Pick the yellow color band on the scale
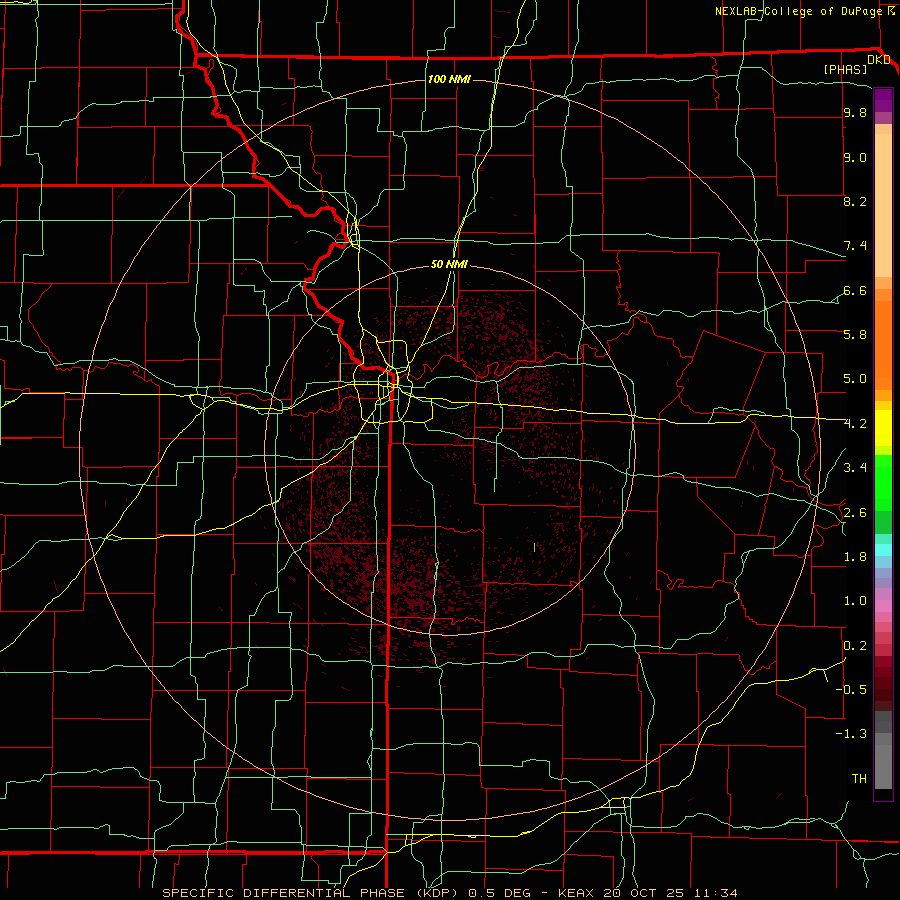Image resolution: width=900 pixels, height=900 pixels. [x=883, y=428]
